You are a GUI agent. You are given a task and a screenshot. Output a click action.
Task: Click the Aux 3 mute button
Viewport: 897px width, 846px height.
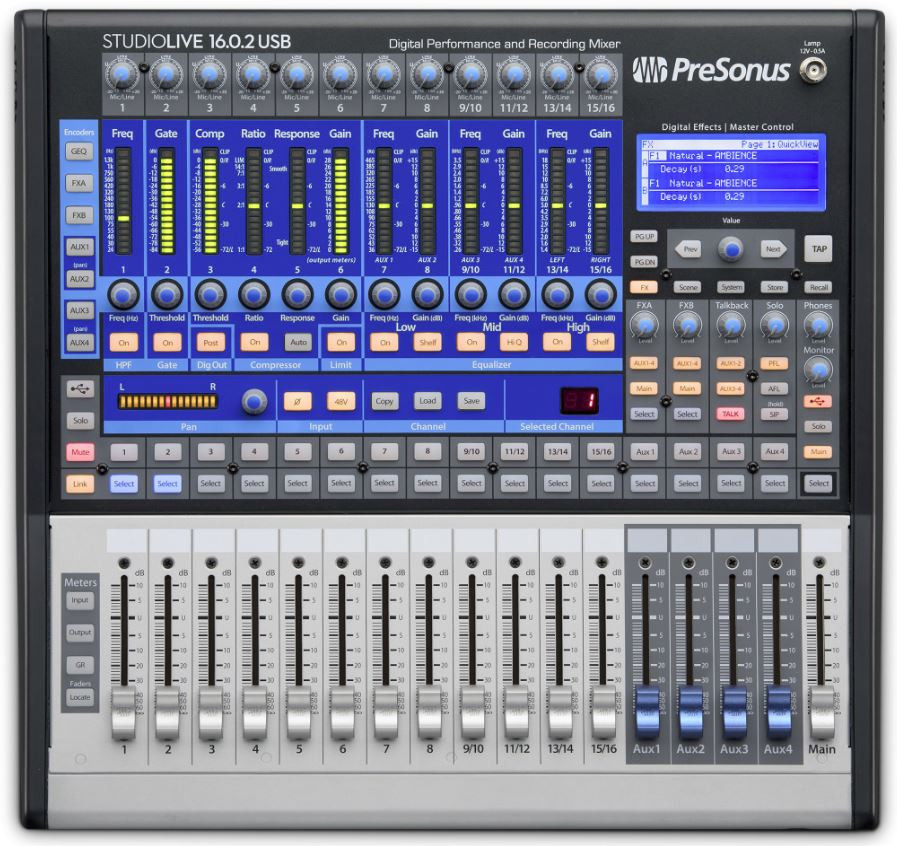pyautogui.click(x=731, y=451)
